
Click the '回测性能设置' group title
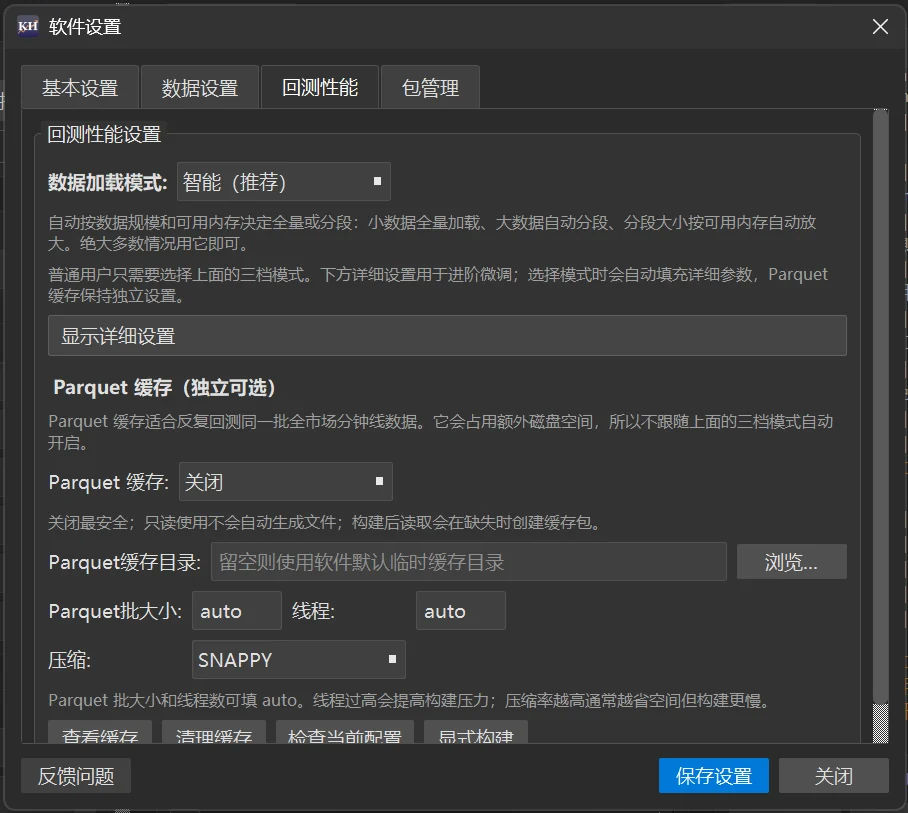pos(104,134)
